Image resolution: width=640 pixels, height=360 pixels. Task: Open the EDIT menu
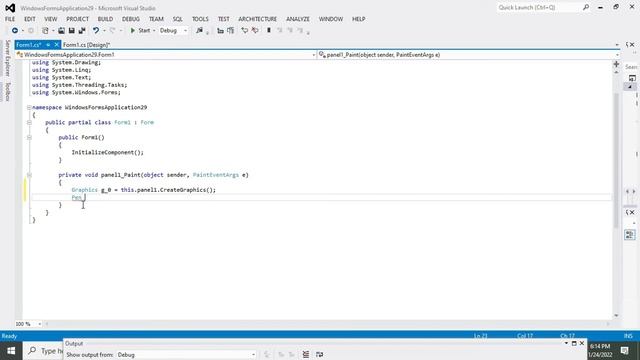[30, 19]
